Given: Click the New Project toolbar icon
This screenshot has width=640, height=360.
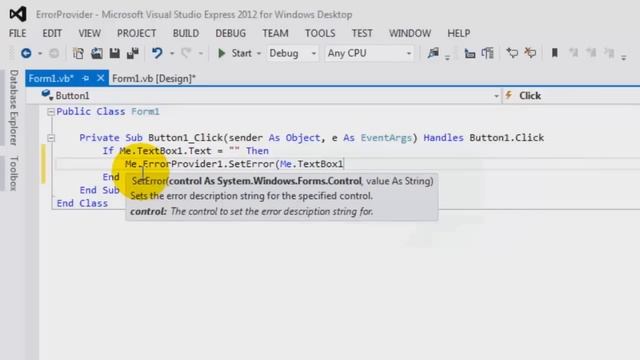Looking at the screenshot, I should tap(78, 53).
